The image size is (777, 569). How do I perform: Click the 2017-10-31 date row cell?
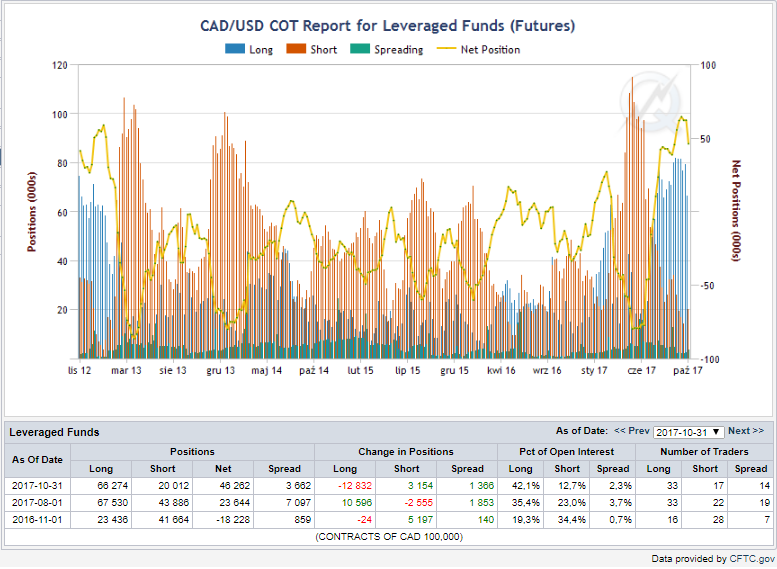coord(38,486)
